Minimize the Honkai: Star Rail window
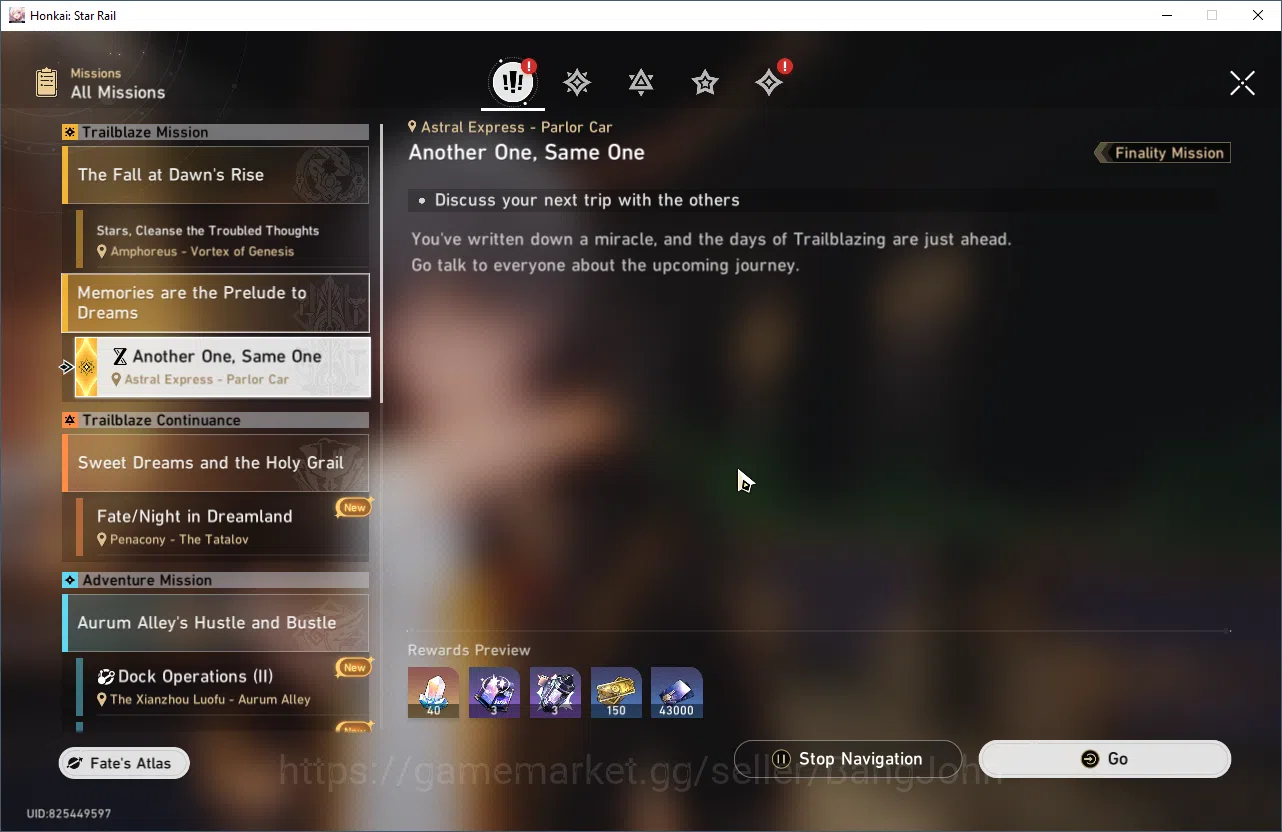Screen dimensions: 1282x832 click(1167, 15)
